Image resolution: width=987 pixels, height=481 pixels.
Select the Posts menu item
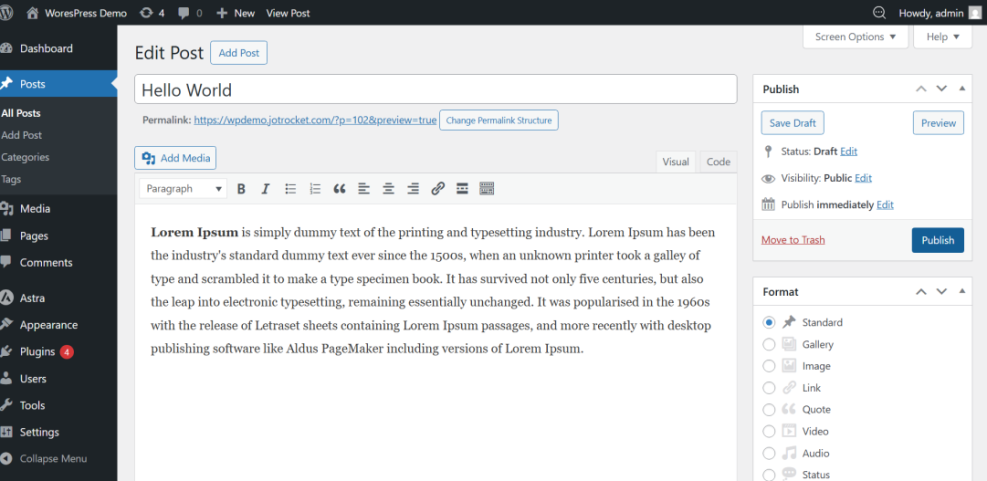point(59,84)
